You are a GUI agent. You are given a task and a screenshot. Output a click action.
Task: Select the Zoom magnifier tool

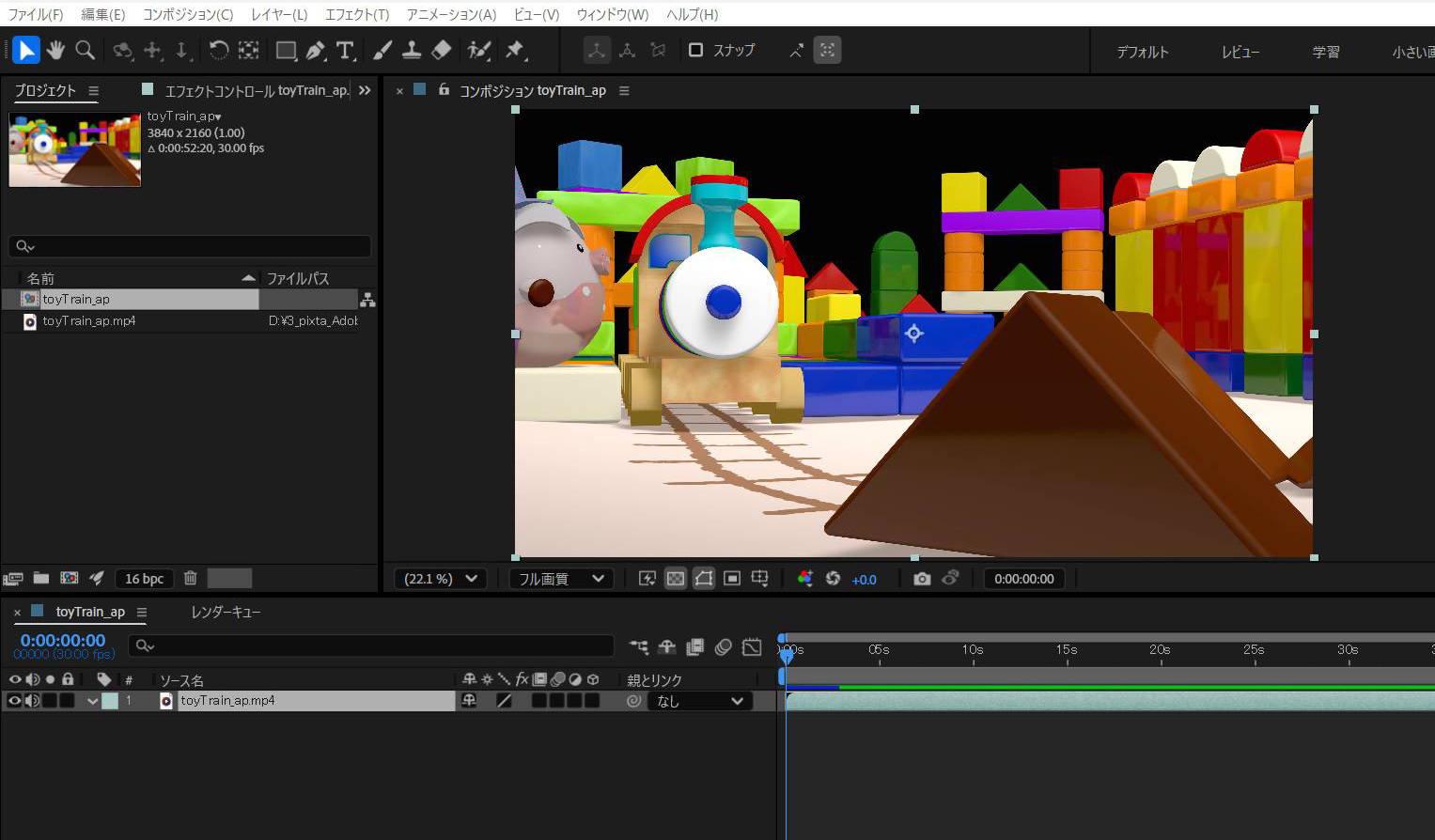(x=85, y=50)
